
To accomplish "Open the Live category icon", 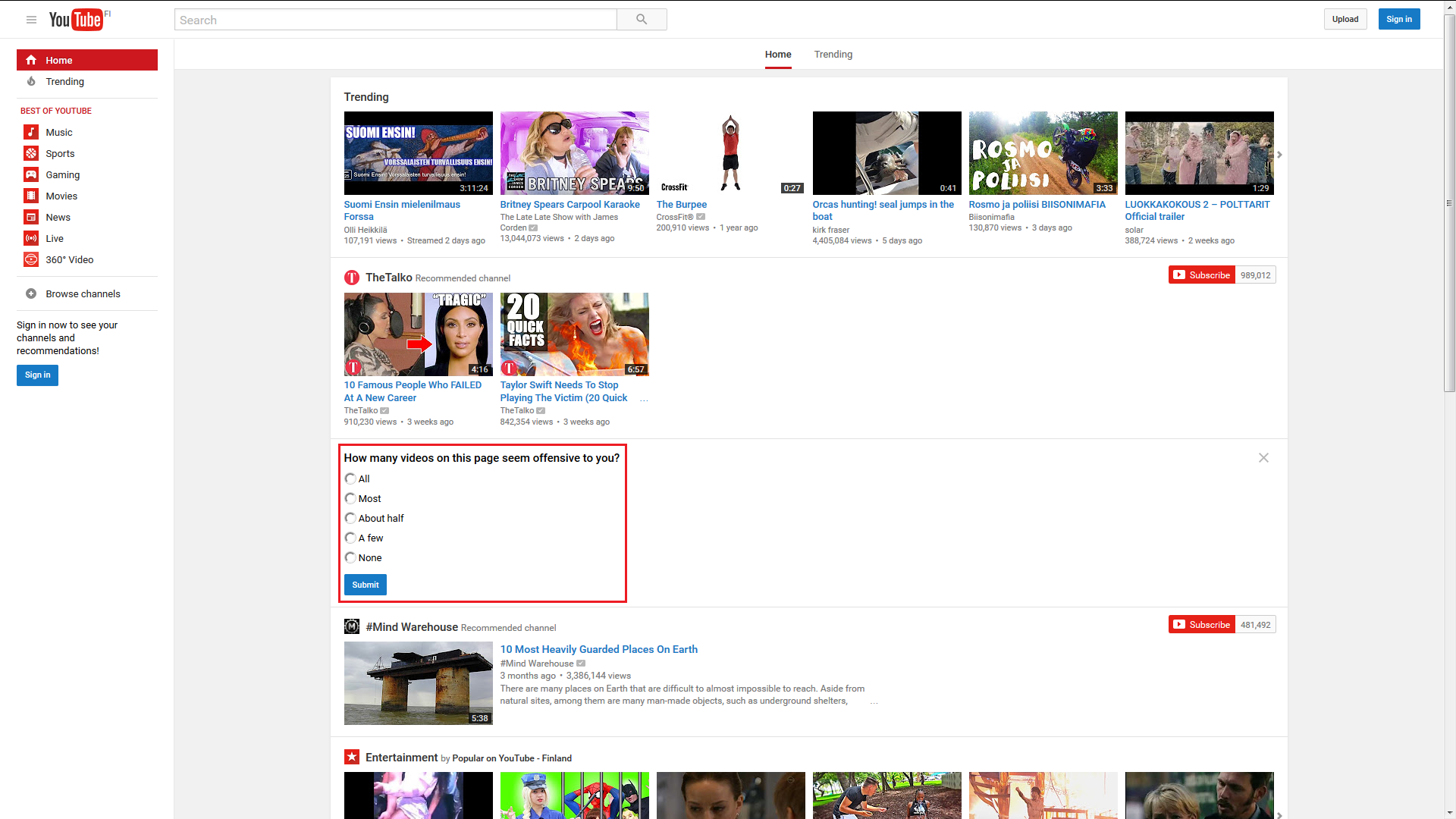I will click(31, 238).
